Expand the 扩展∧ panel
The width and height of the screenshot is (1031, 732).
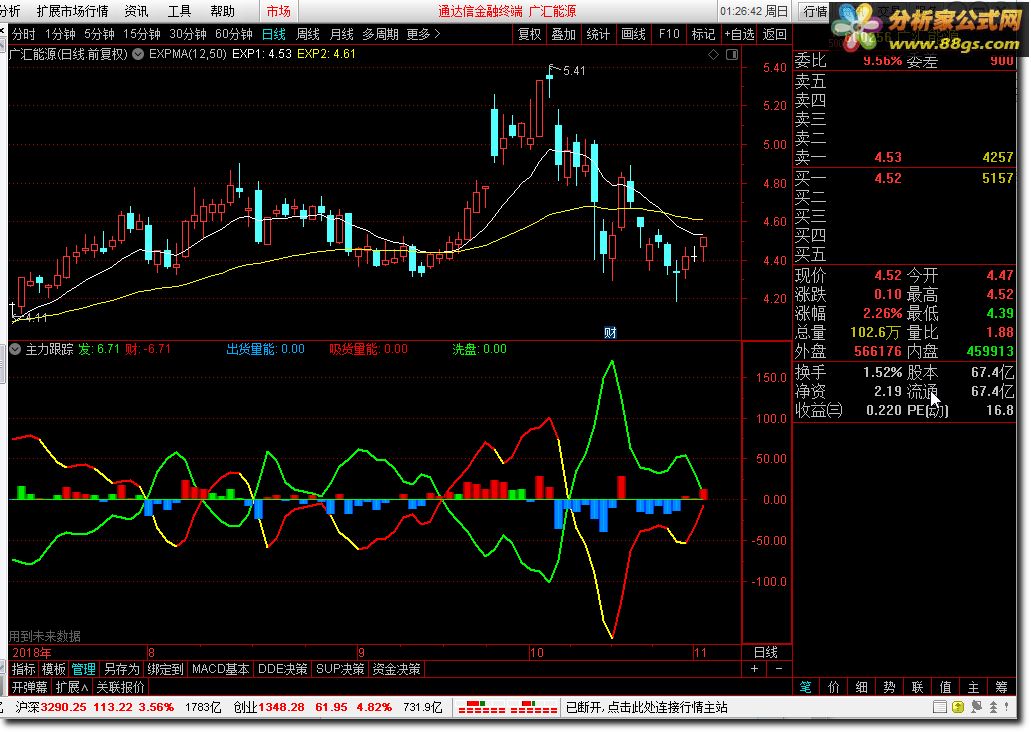point(72,687)
